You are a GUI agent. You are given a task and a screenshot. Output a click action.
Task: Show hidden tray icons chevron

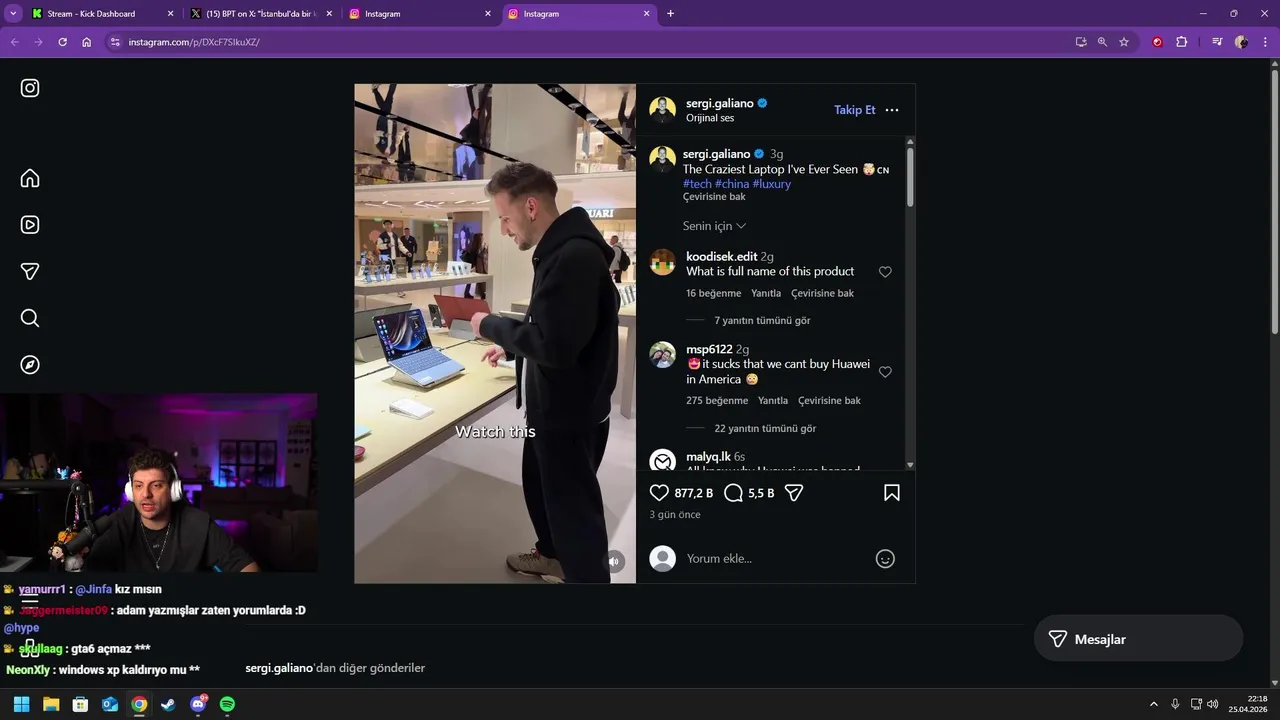(1153, 704)
